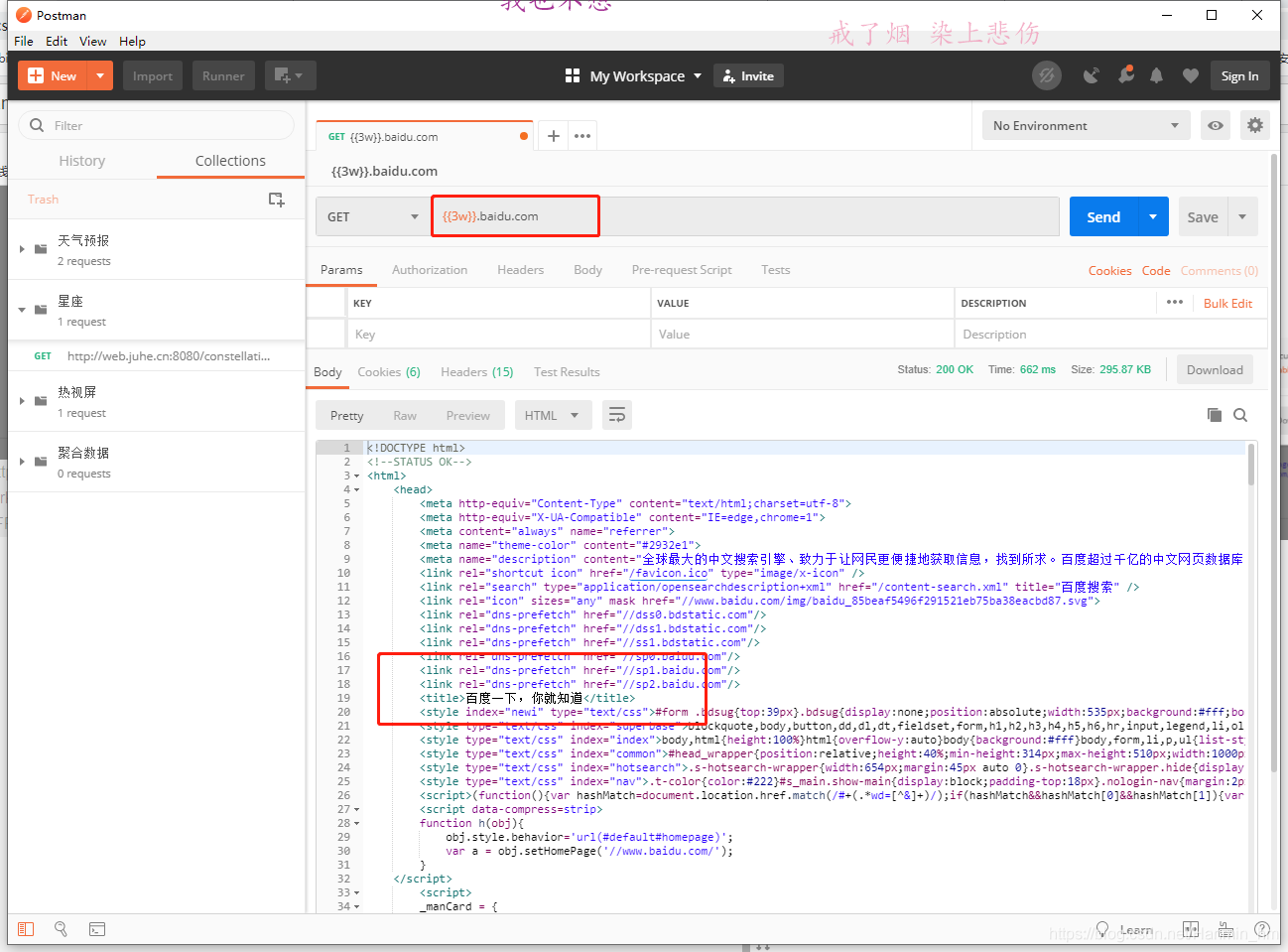
Task: Add a new request tab with plus
Action: point(554,136)
